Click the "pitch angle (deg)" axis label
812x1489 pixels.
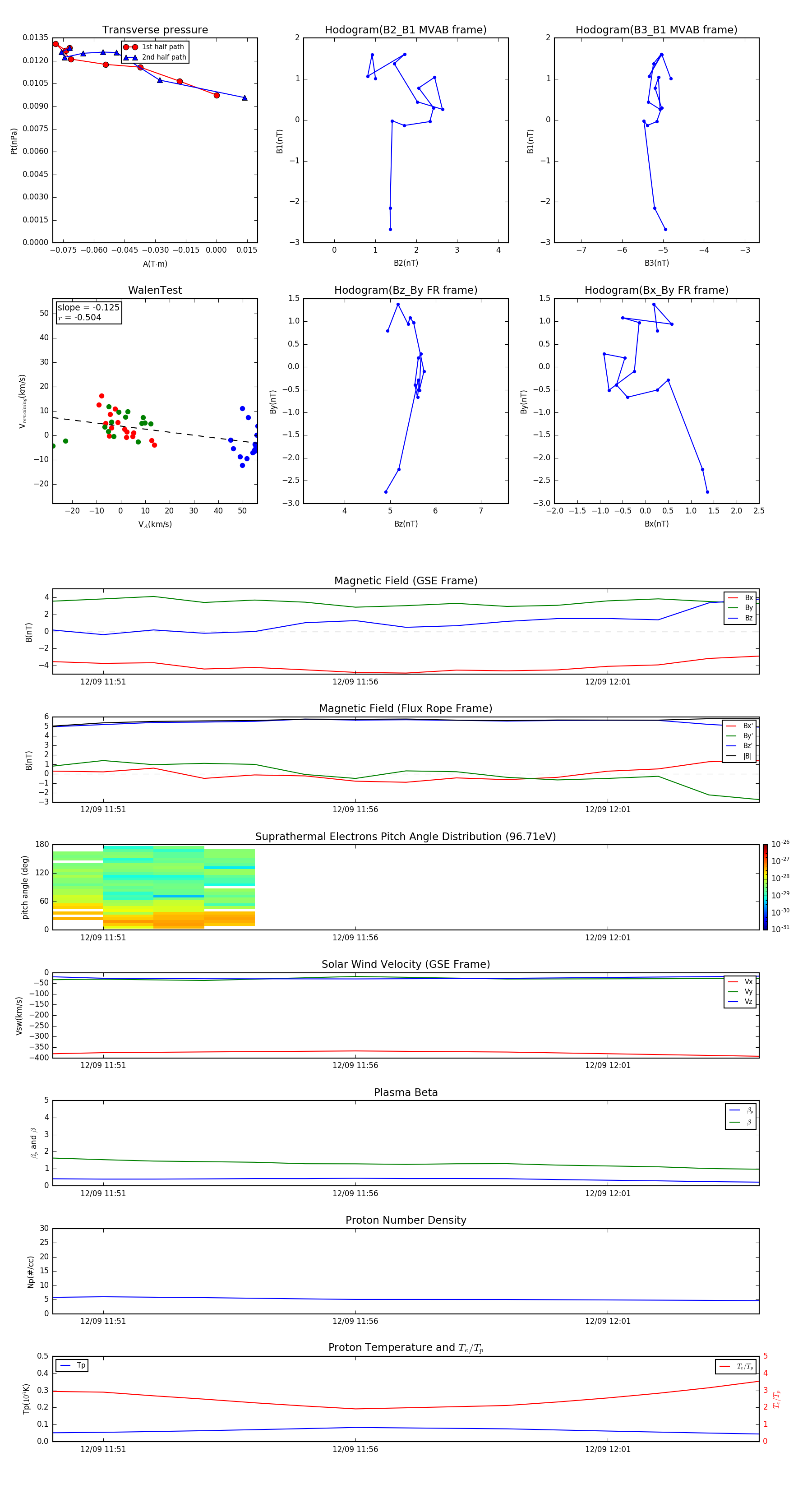(x=25, y=887)
